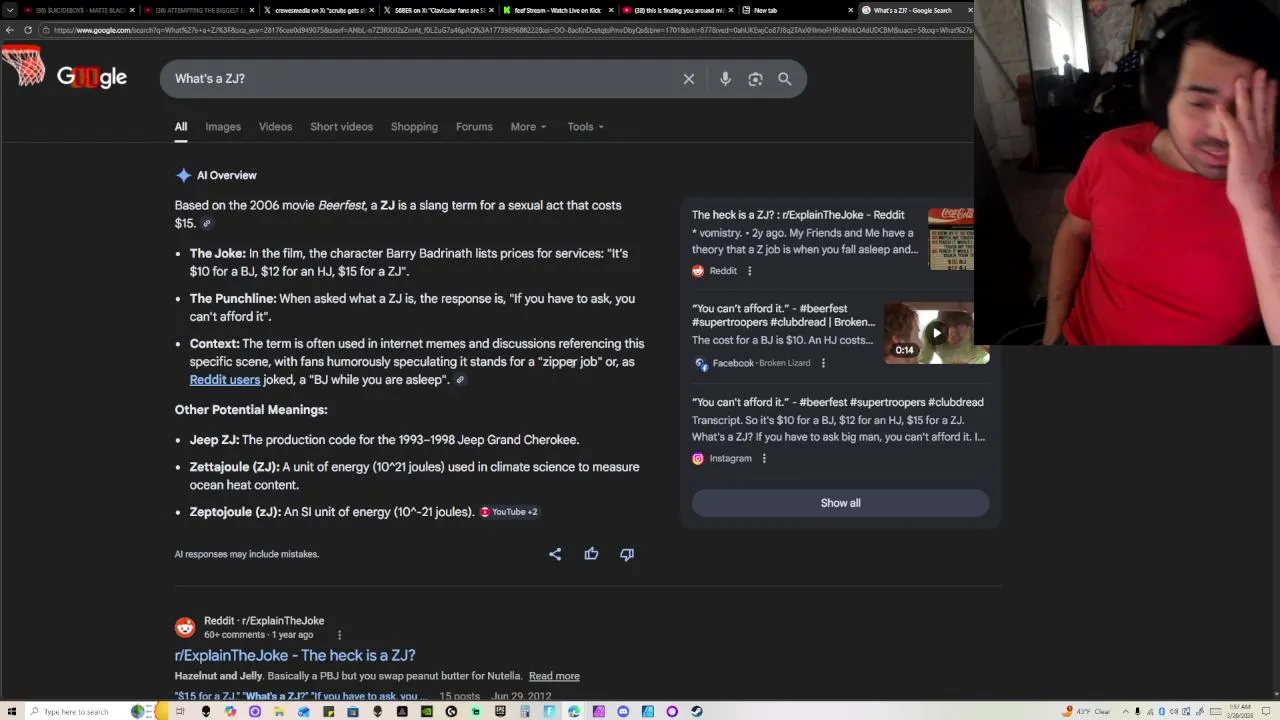
Task: Click the Google logo
Action: (x=91, y=77)
